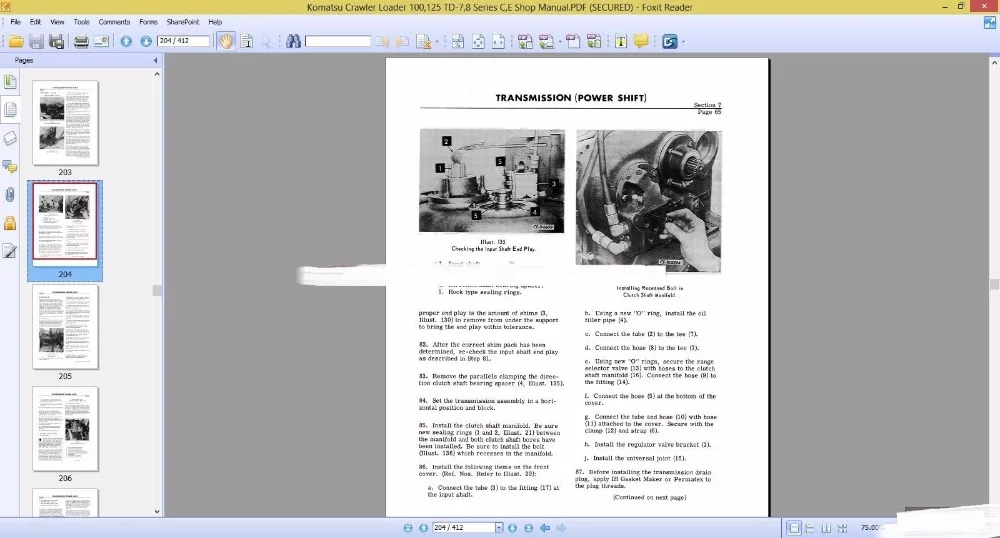Click the bottom First Page button
1000x538 pixels.
[x=408, y=528]
